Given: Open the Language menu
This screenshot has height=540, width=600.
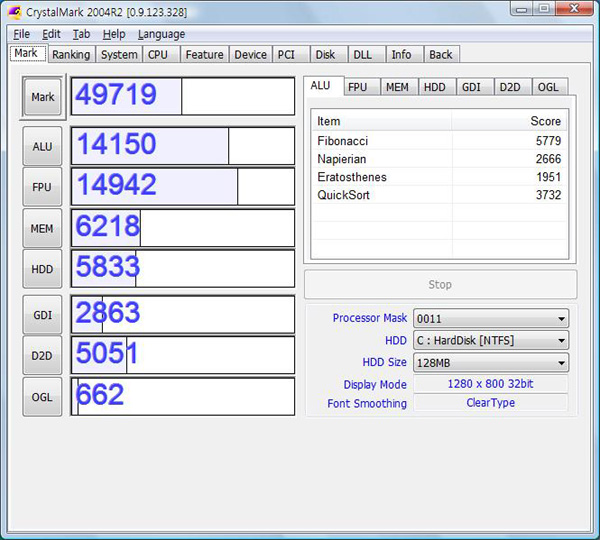Looking at the screenshot, I should (x=161, y=34).
